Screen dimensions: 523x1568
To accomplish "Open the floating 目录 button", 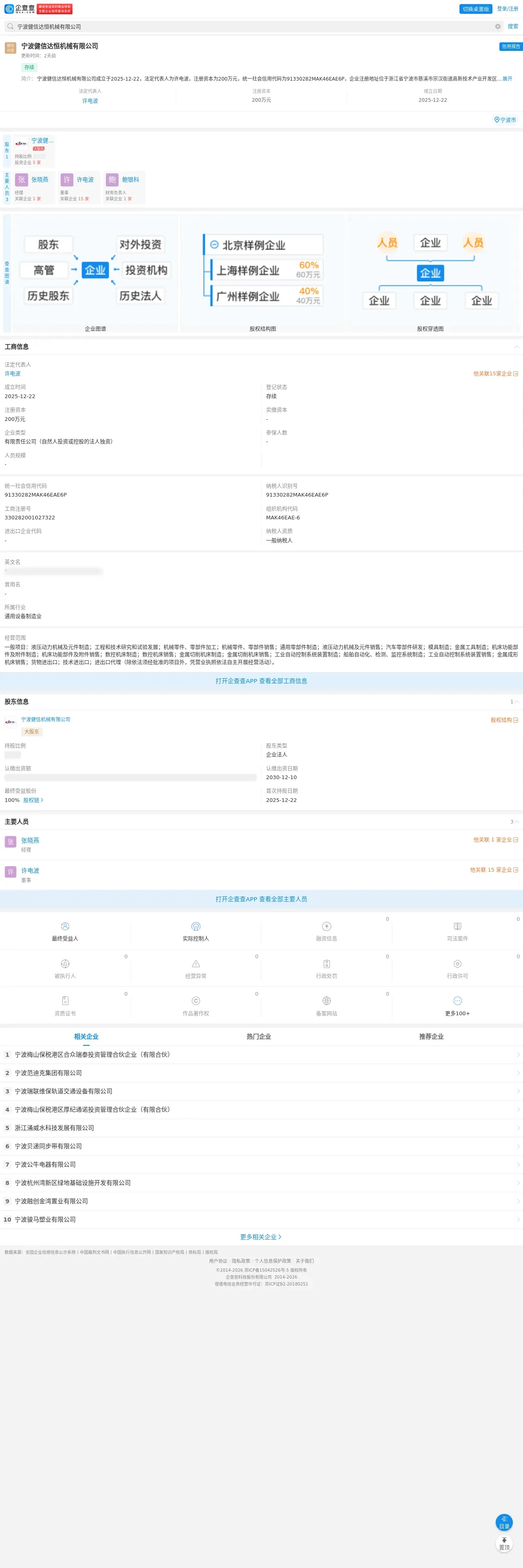I will coord(504,1522).
